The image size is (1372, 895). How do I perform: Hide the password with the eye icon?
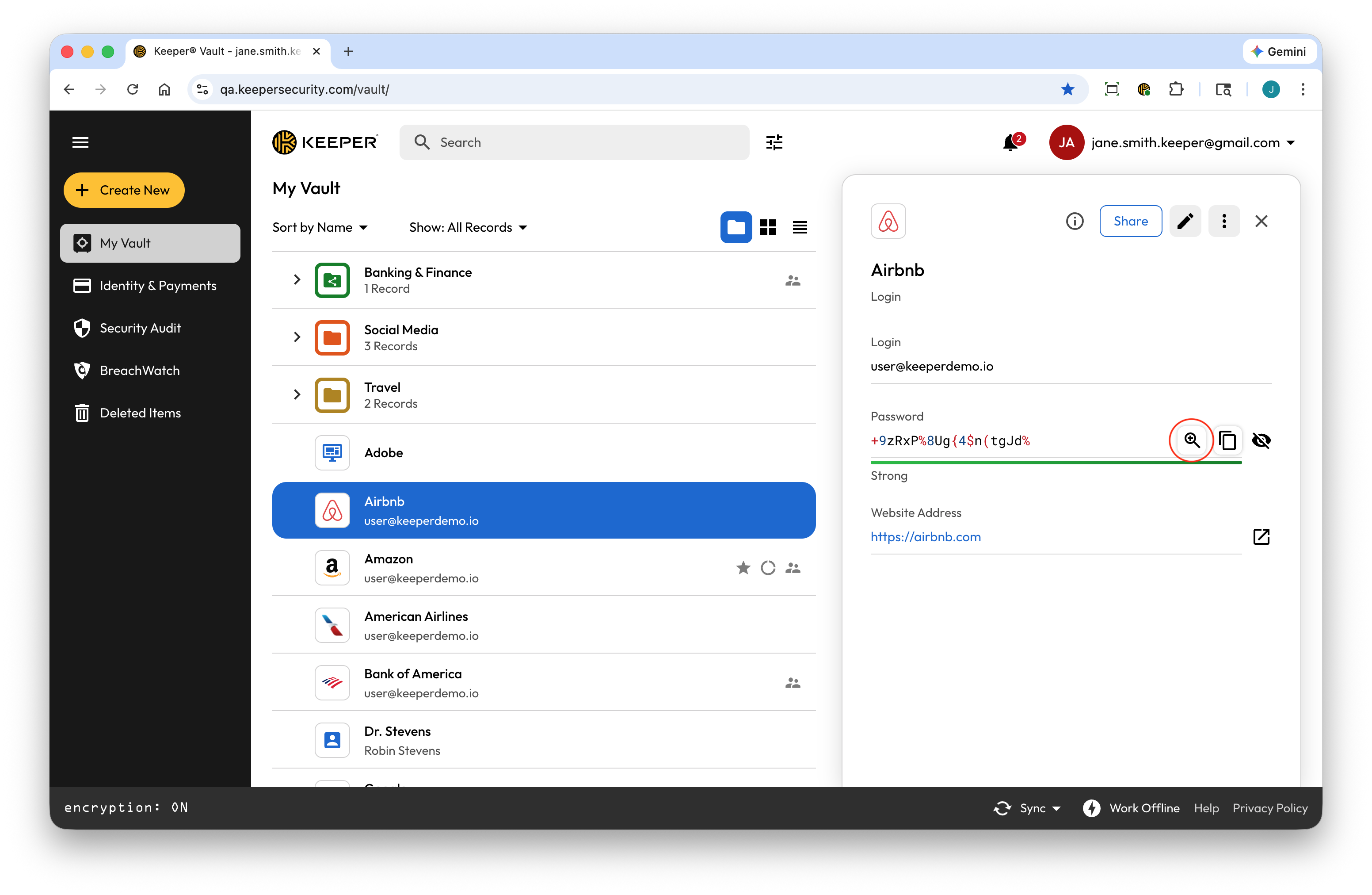point(1261,440)
